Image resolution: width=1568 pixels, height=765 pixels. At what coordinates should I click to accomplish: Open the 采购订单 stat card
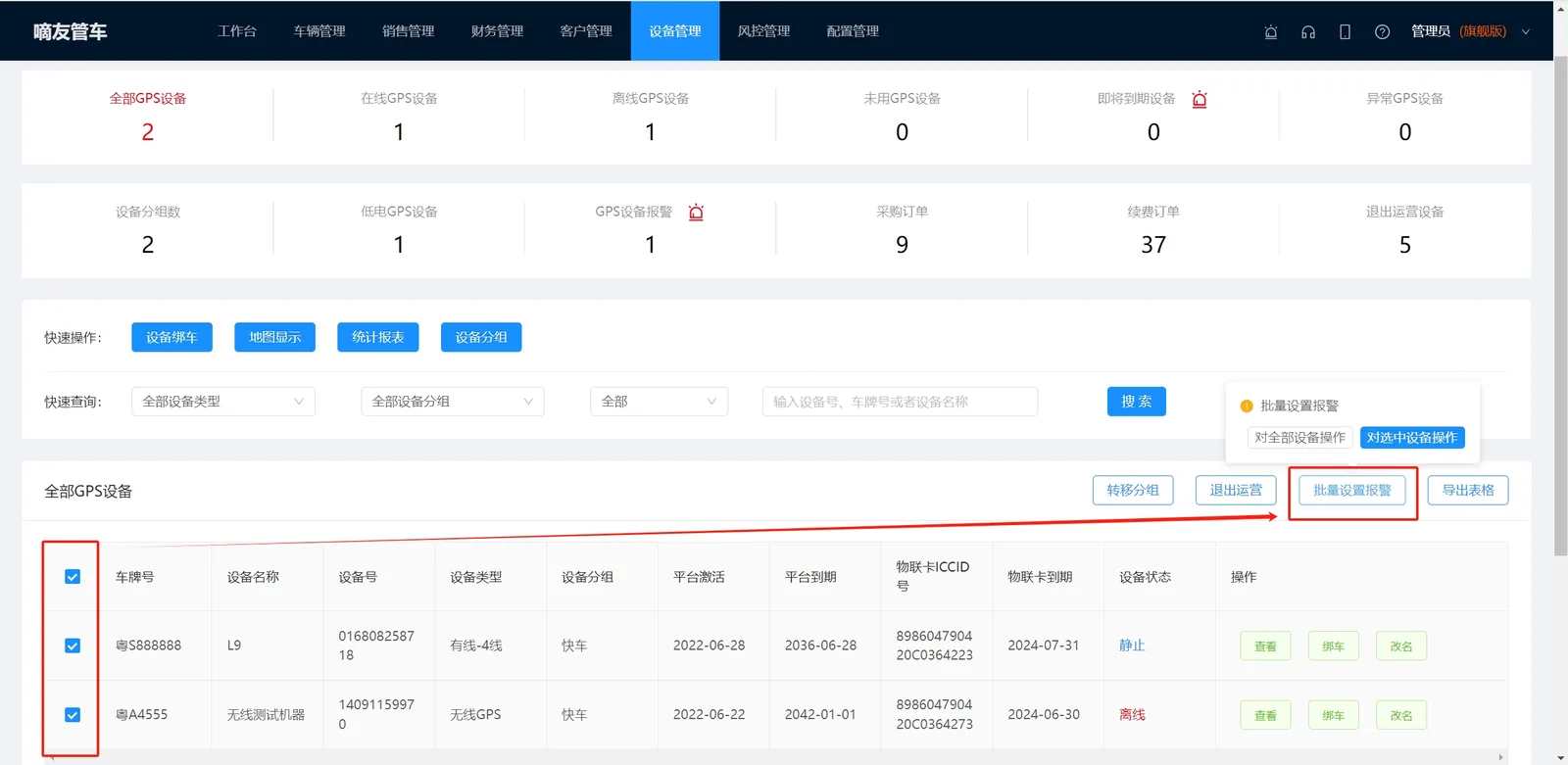pyautogui.click(x=902, y=230)
